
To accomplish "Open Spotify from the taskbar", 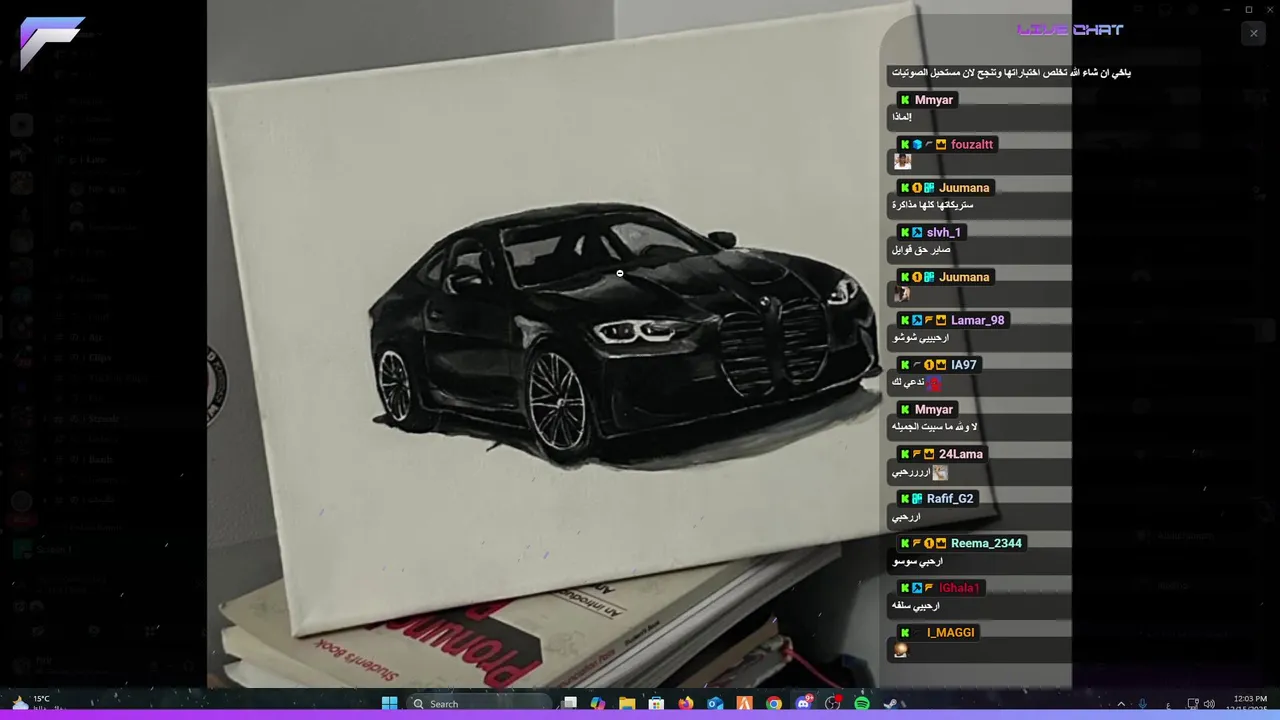I will [x=862, y=704].
